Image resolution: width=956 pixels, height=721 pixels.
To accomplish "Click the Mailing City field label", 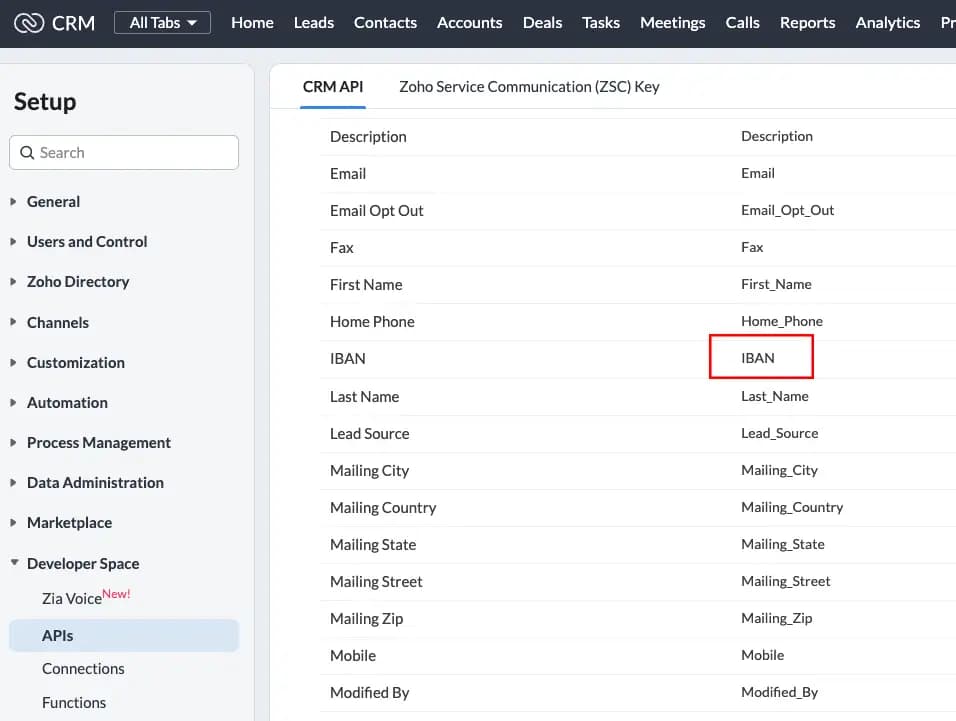I will point(369,471).
